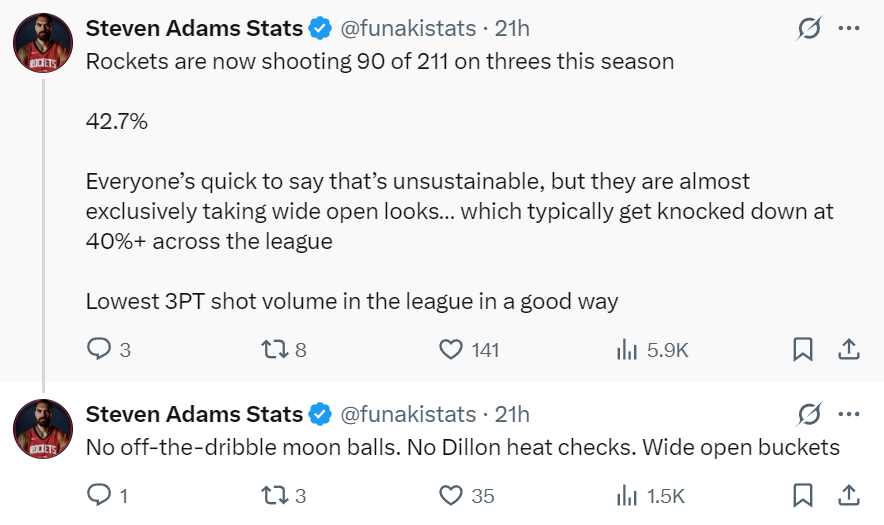The height and width of the screenshot is (525, 884).
Task: Share the first tweet
Action: coord(848,349)
